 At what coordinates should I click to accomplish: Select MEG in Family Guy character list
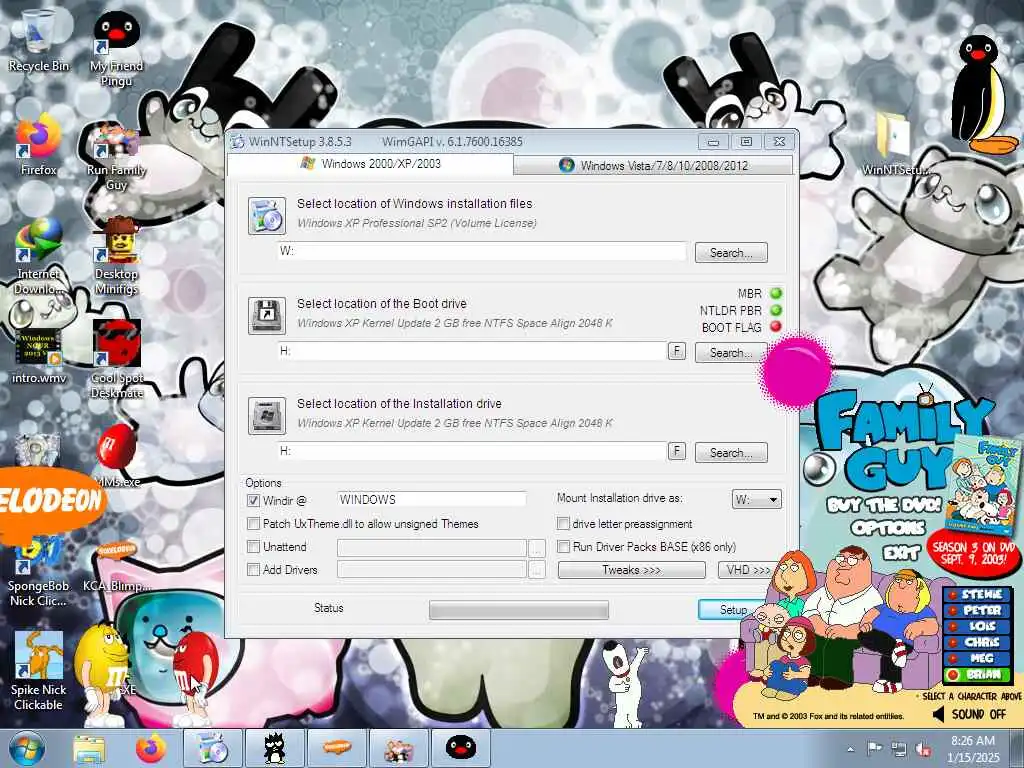coord(977,658)
